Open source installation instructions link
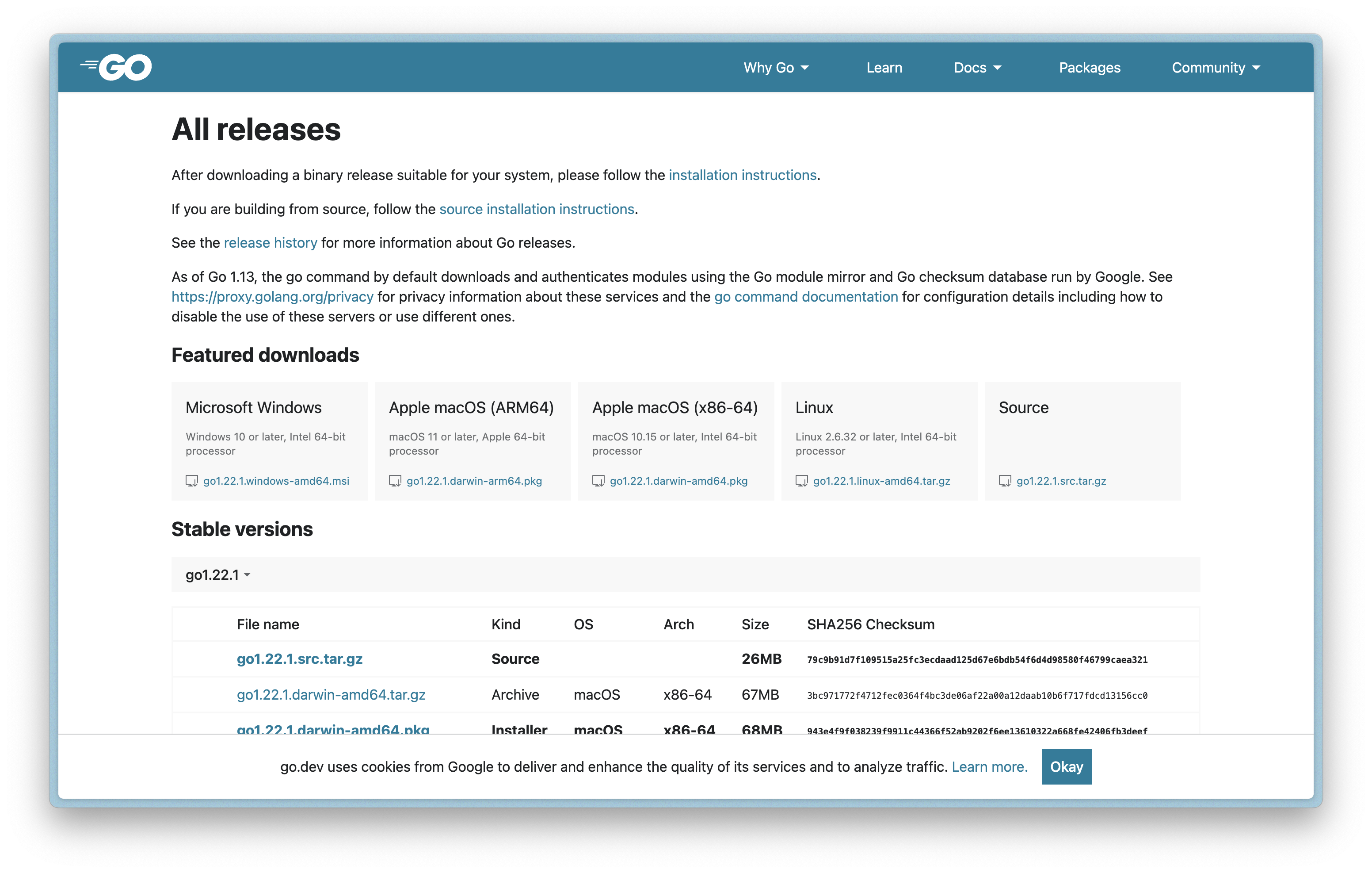 point(536,209)
